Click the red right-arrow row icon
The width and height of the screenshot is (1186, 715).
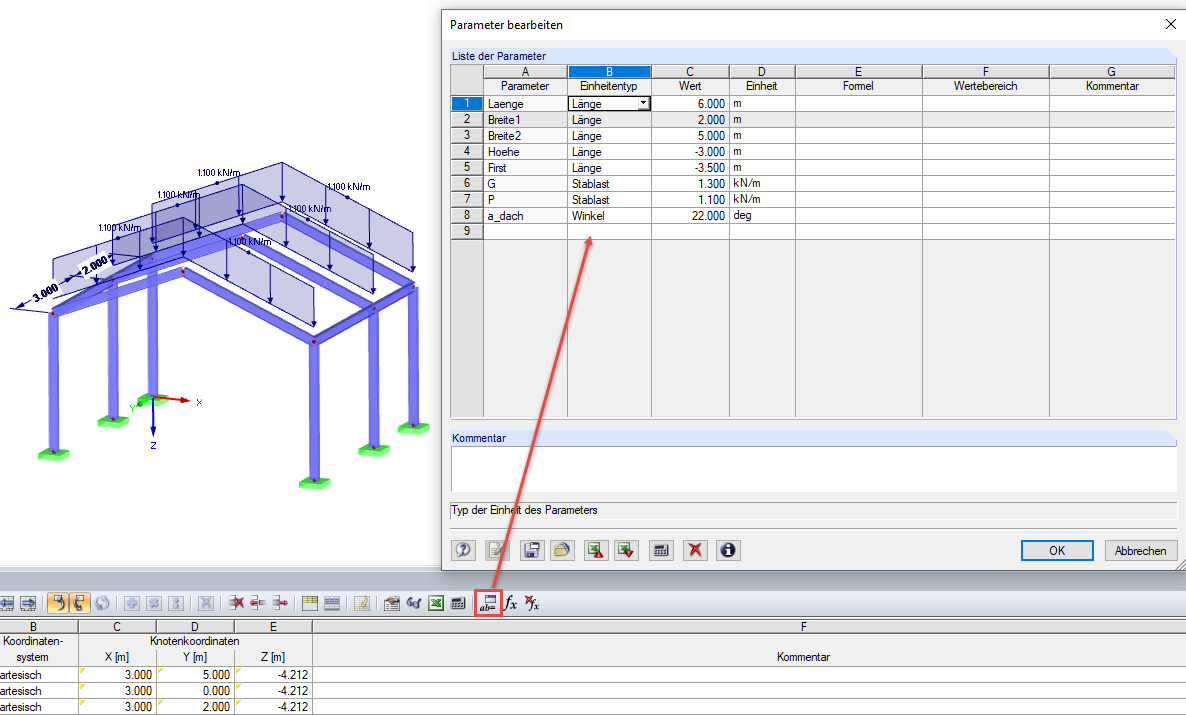click(280, 603)
